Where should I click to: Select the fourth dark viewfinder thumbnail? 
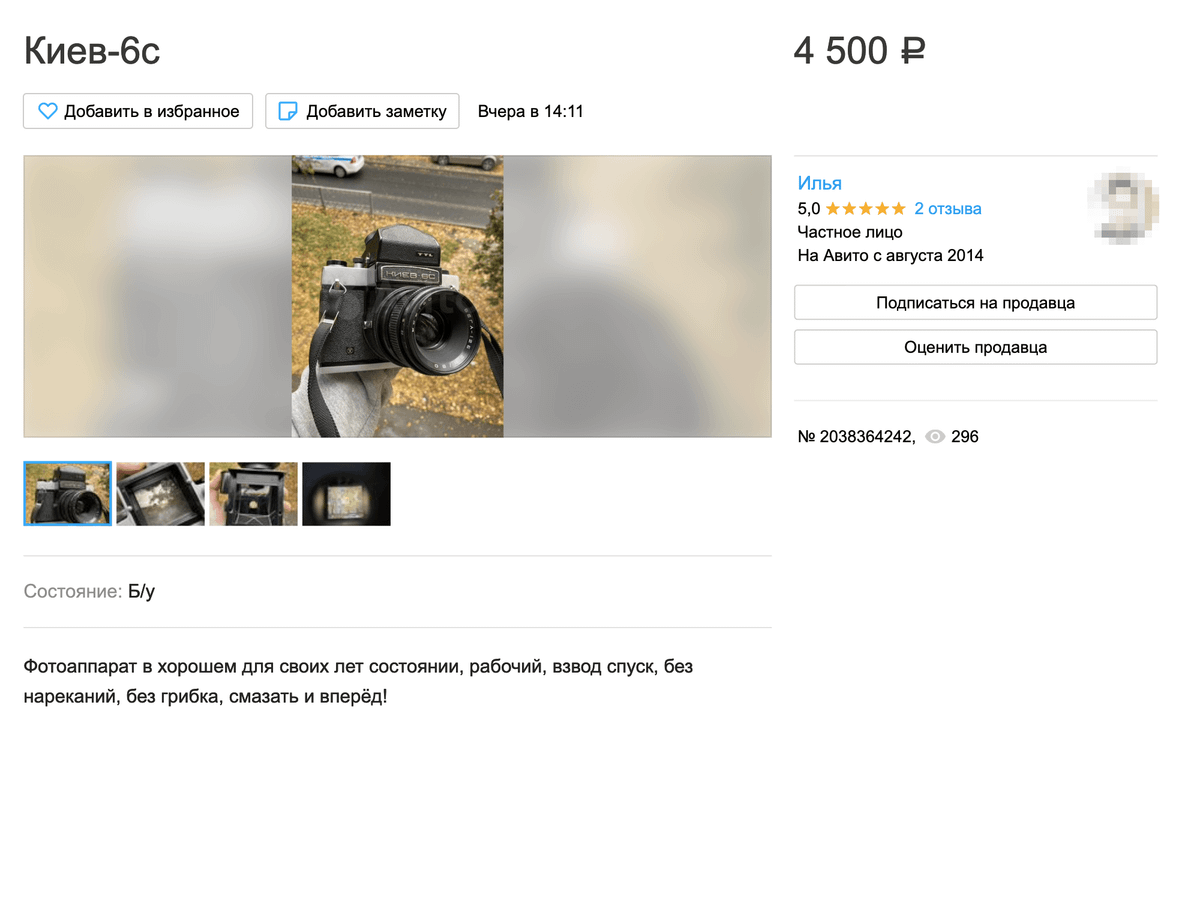(347, 493)
